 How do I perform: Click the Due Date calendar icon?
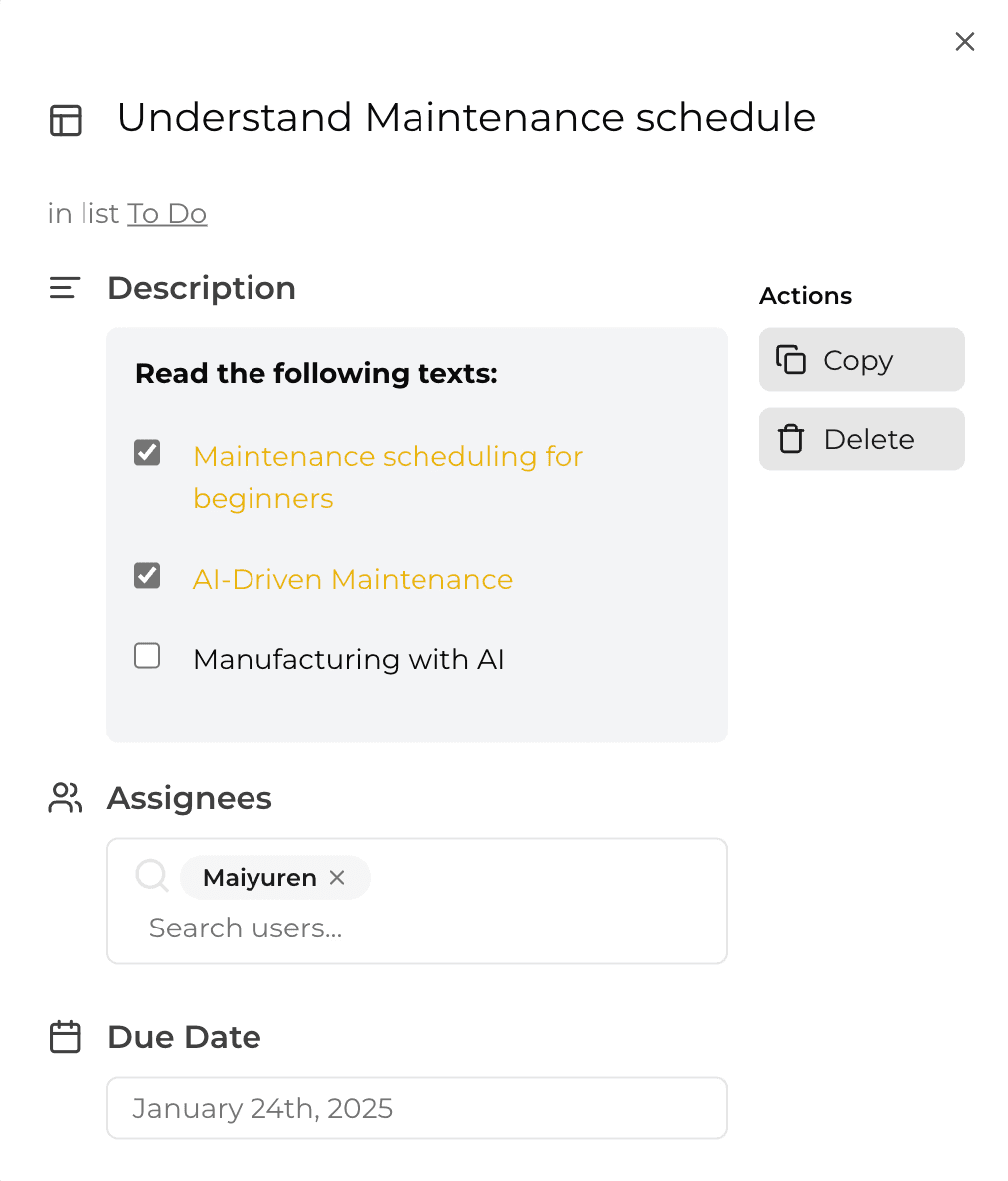coord(65,1037)
